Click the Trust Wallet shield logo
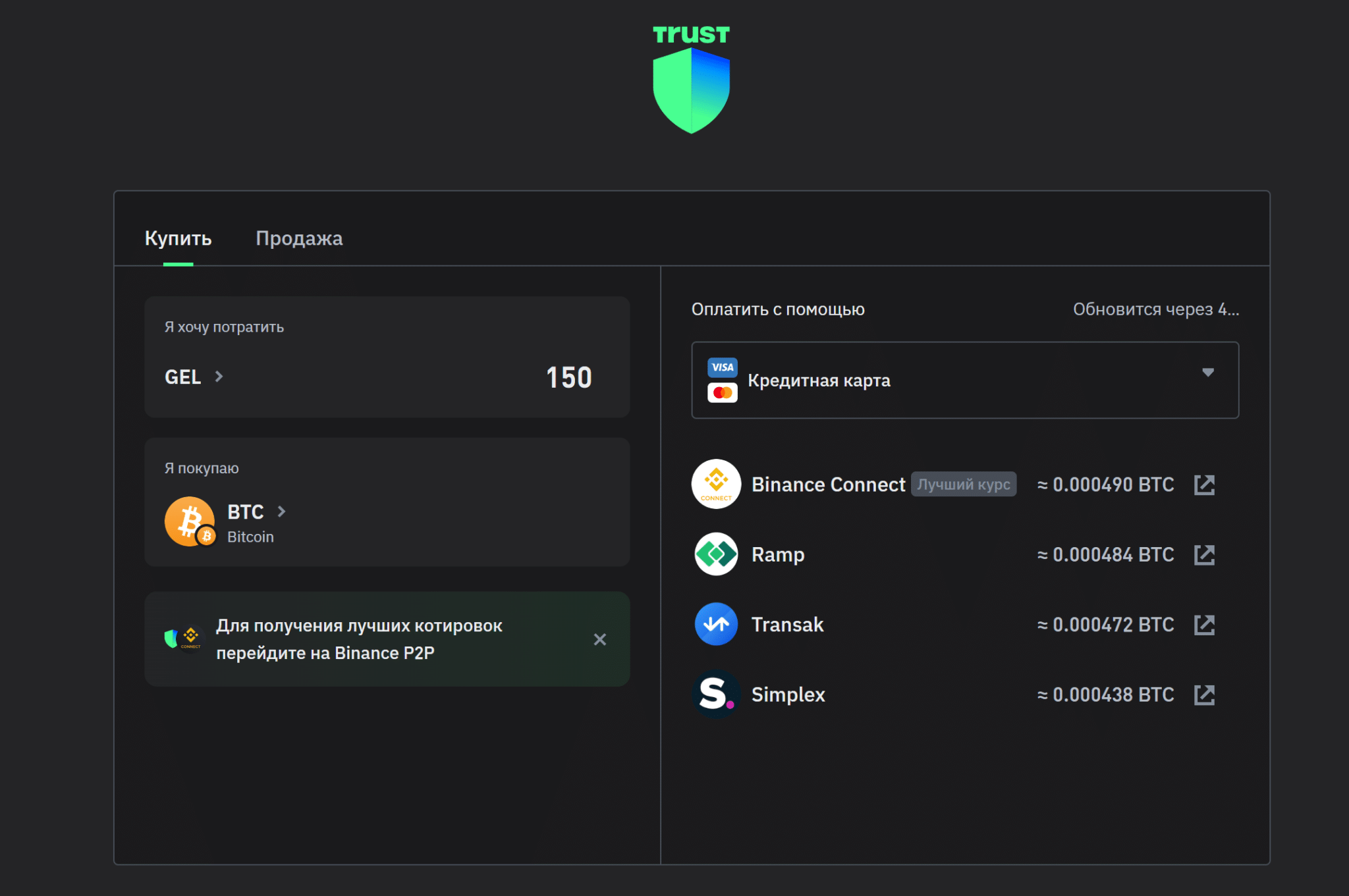This screenshot has height=896, width=1349. pyautogui.click(x=691, y=90)
